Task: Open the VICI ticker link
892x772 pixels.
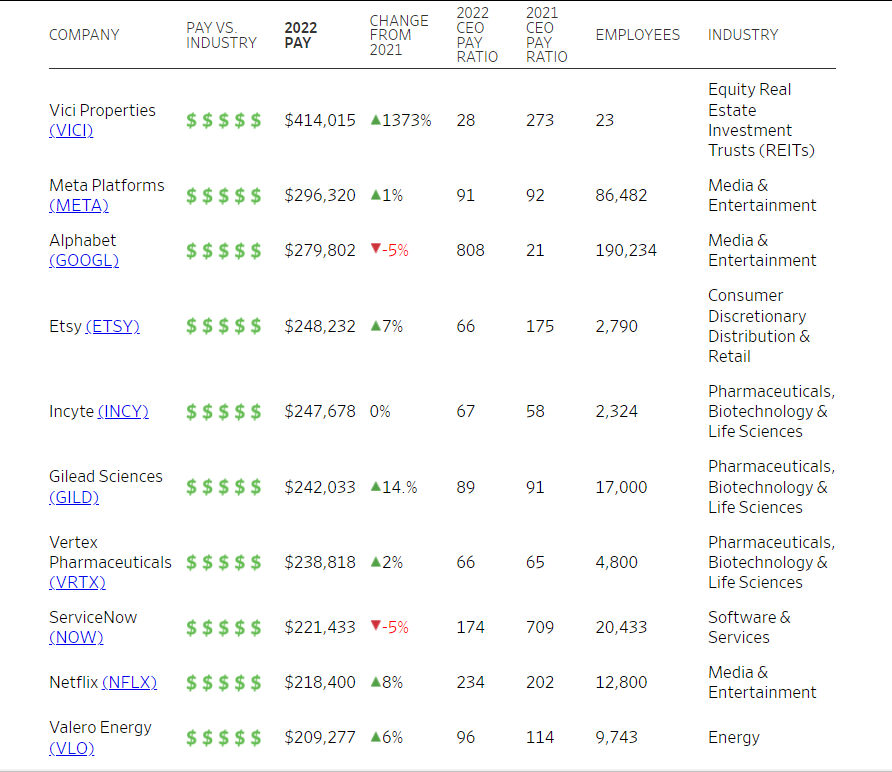Action: tap(71, 130)
